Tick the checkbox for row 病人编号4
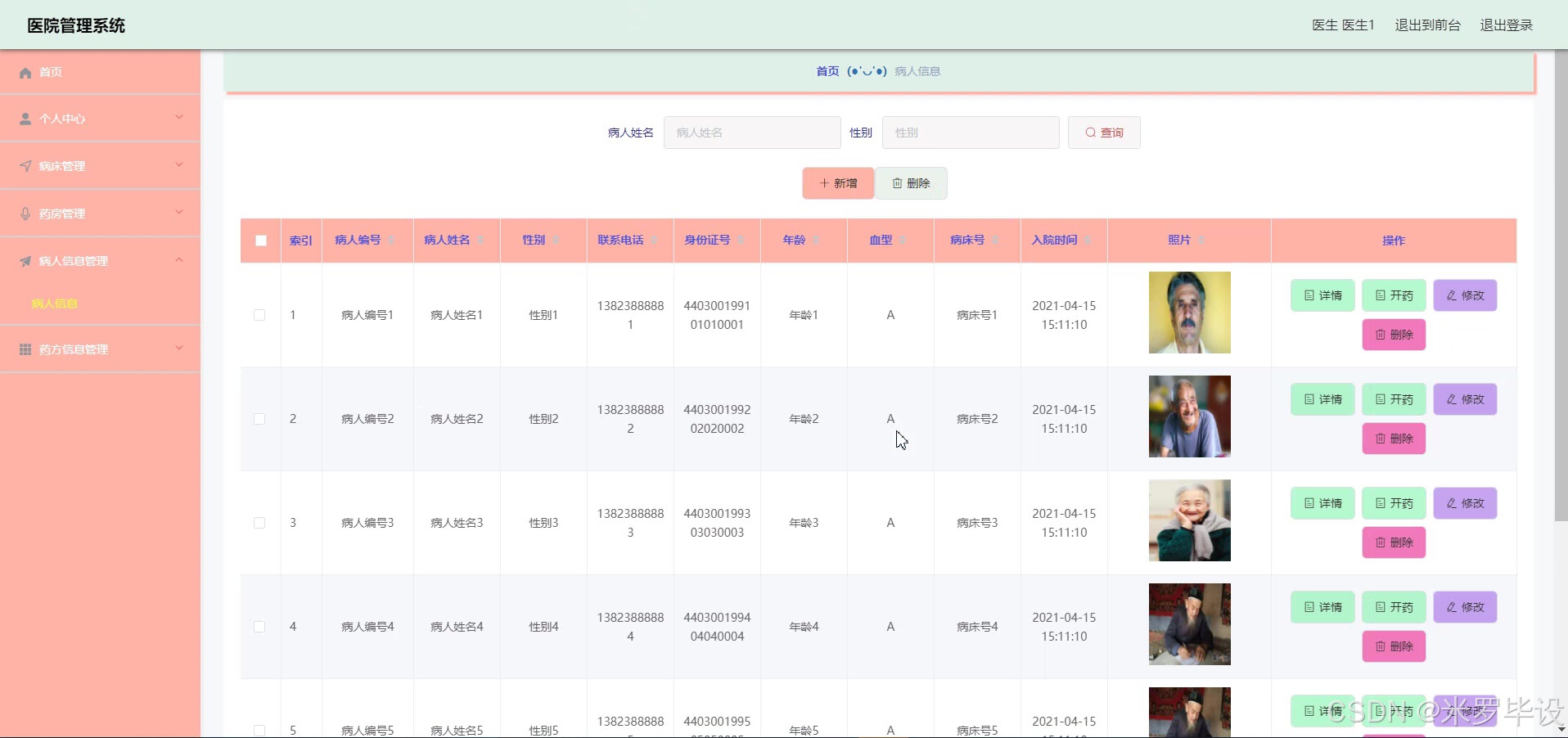 click(x=259, y=627)
